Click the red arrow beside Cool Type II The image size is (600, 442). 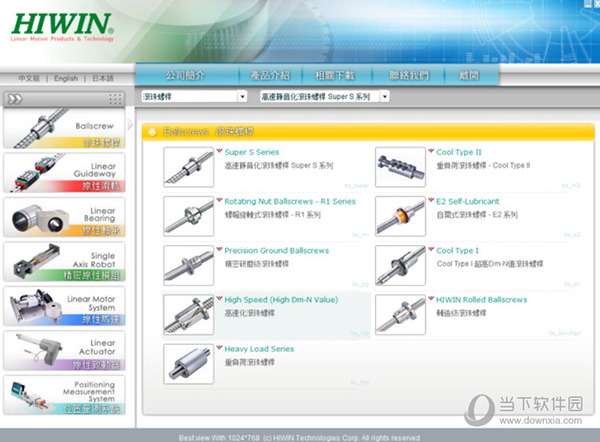(x=431, y=151)
